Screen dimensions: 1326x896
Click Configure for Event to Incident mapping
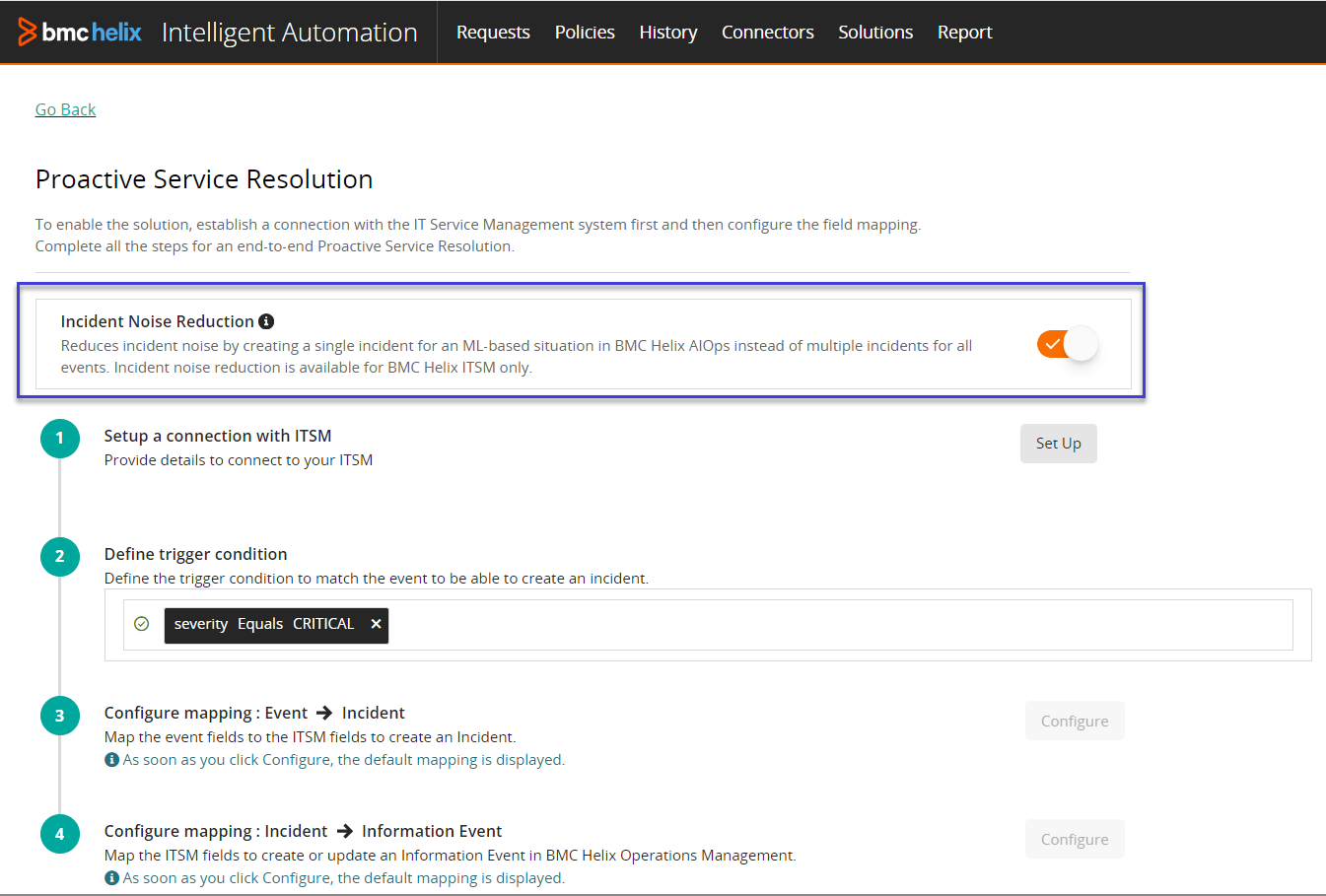click(1075, 721)
